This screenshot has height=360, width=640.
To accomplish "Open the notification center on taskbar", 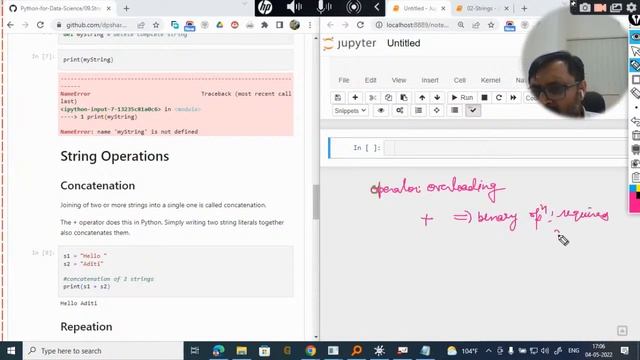I will [x=624, y=351].
